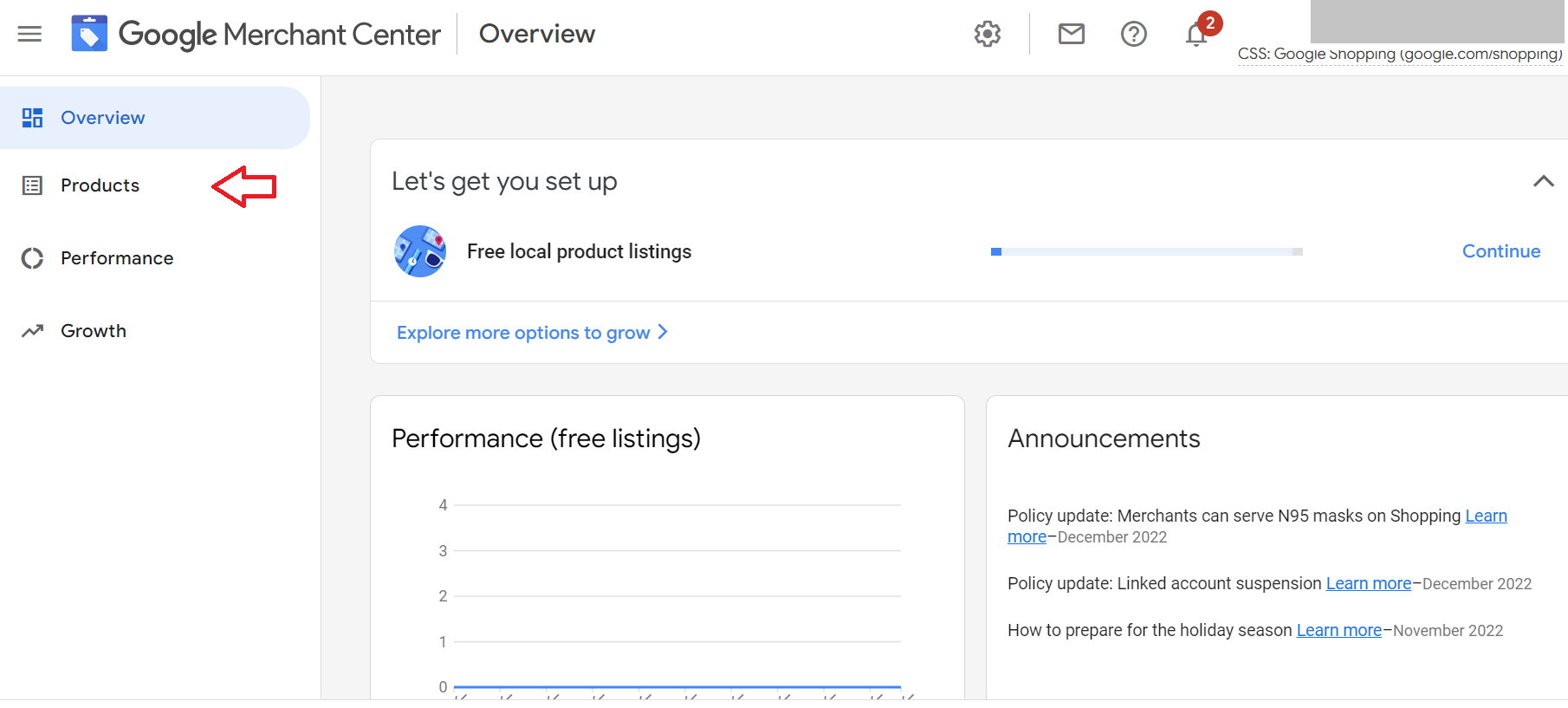
Task: Click the "Free local product listings" title
Action: click(580, 251)
